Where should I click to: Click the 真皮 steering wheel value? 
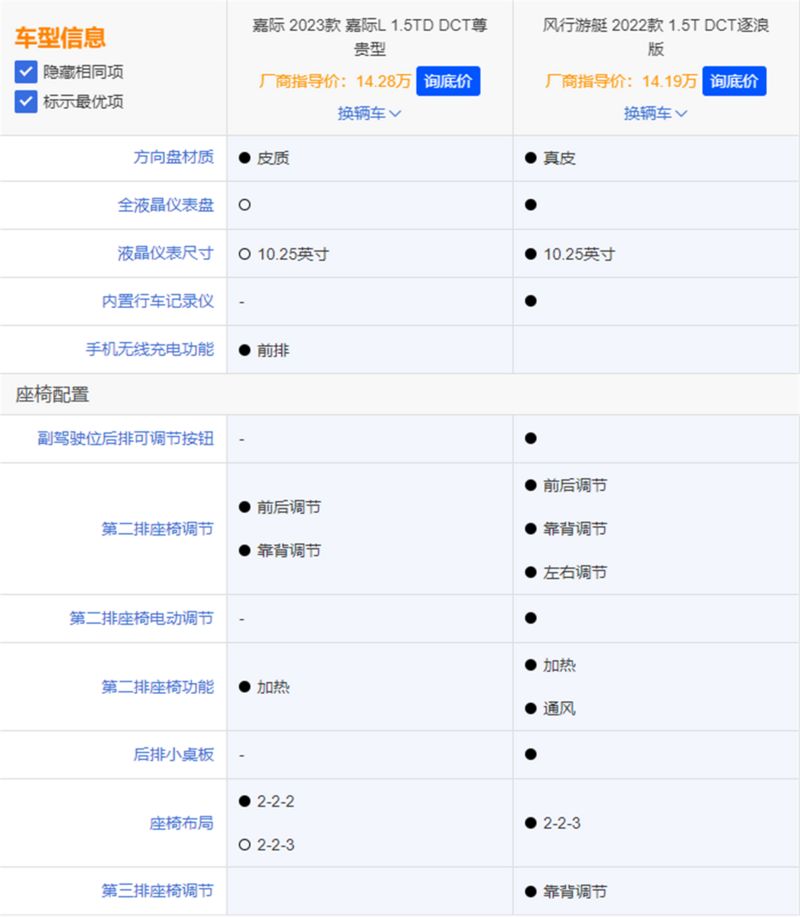pos(560,158)
